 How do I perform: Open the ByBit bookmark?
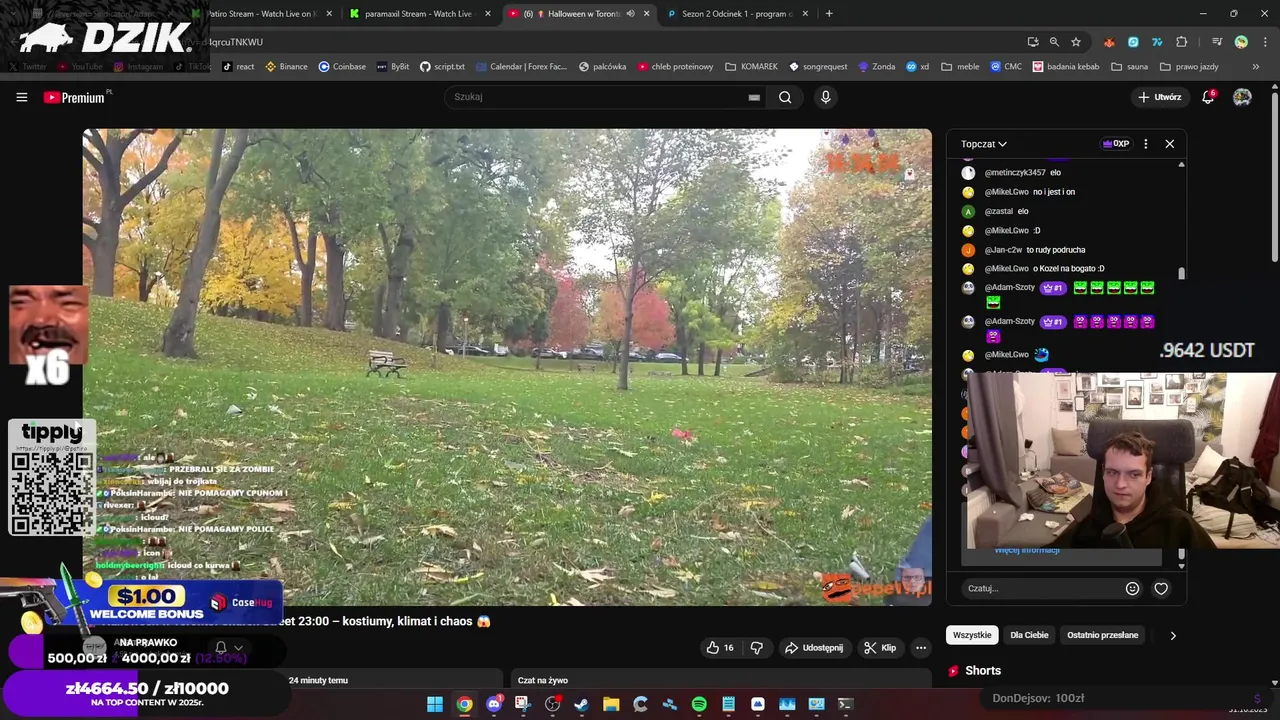click(393, 67)
